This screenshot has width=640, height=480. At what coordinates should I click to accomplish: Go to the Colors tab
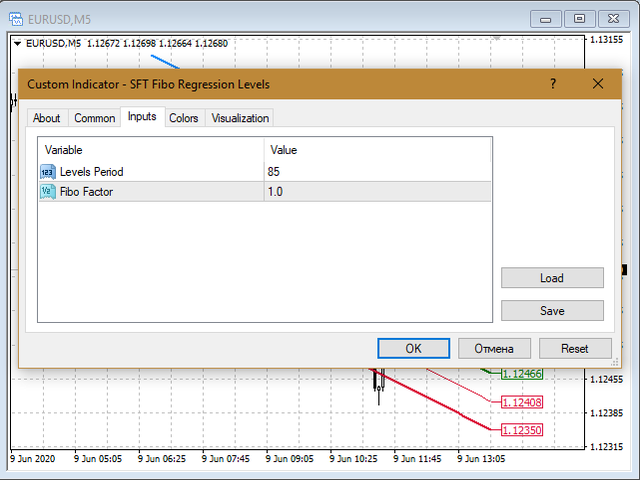point(184,118)
